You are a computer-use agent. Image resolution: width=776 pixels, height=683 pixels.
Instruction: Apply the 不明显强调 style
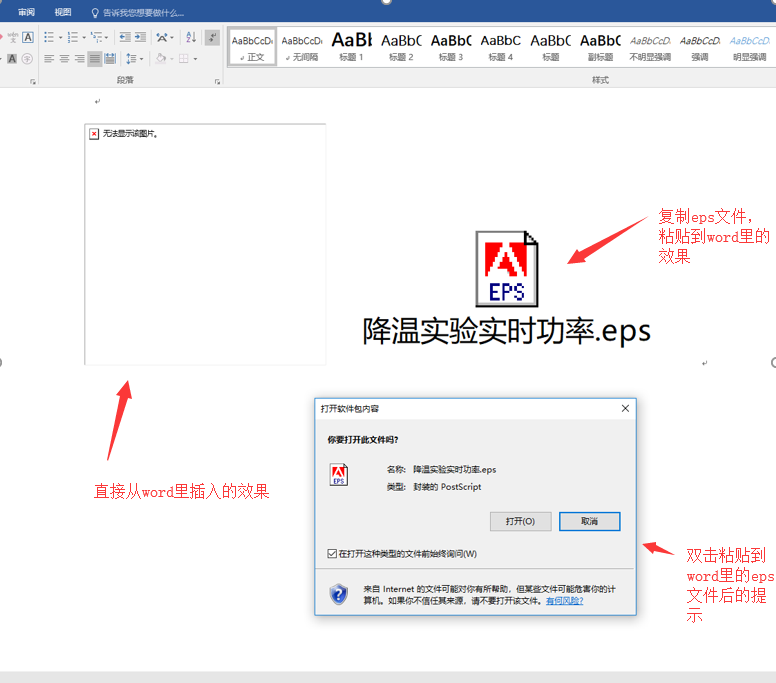pyautogui.click(x=650, y=47)
